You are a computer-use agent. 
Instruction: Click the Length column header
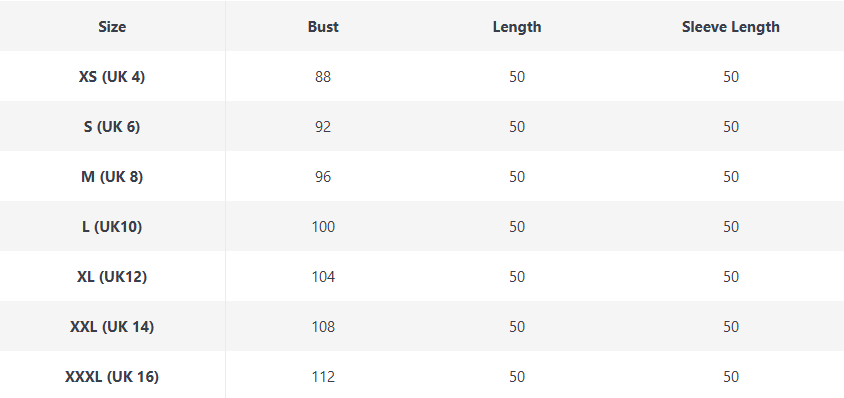(x=517, y=27)
